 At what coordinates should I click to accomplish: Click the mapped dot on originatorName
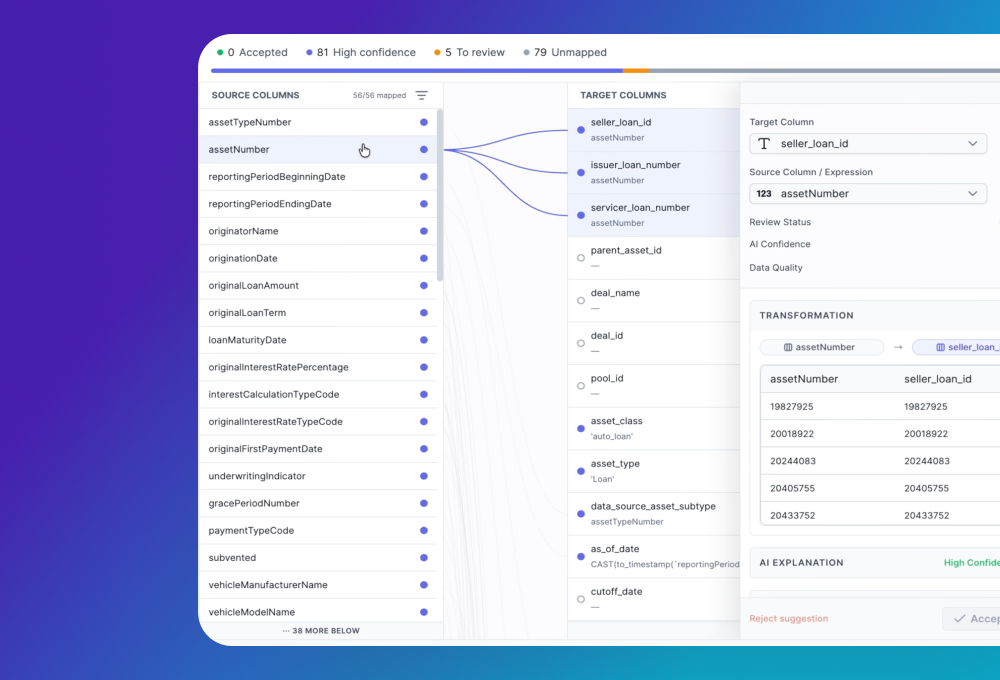(x=423, y=231)
